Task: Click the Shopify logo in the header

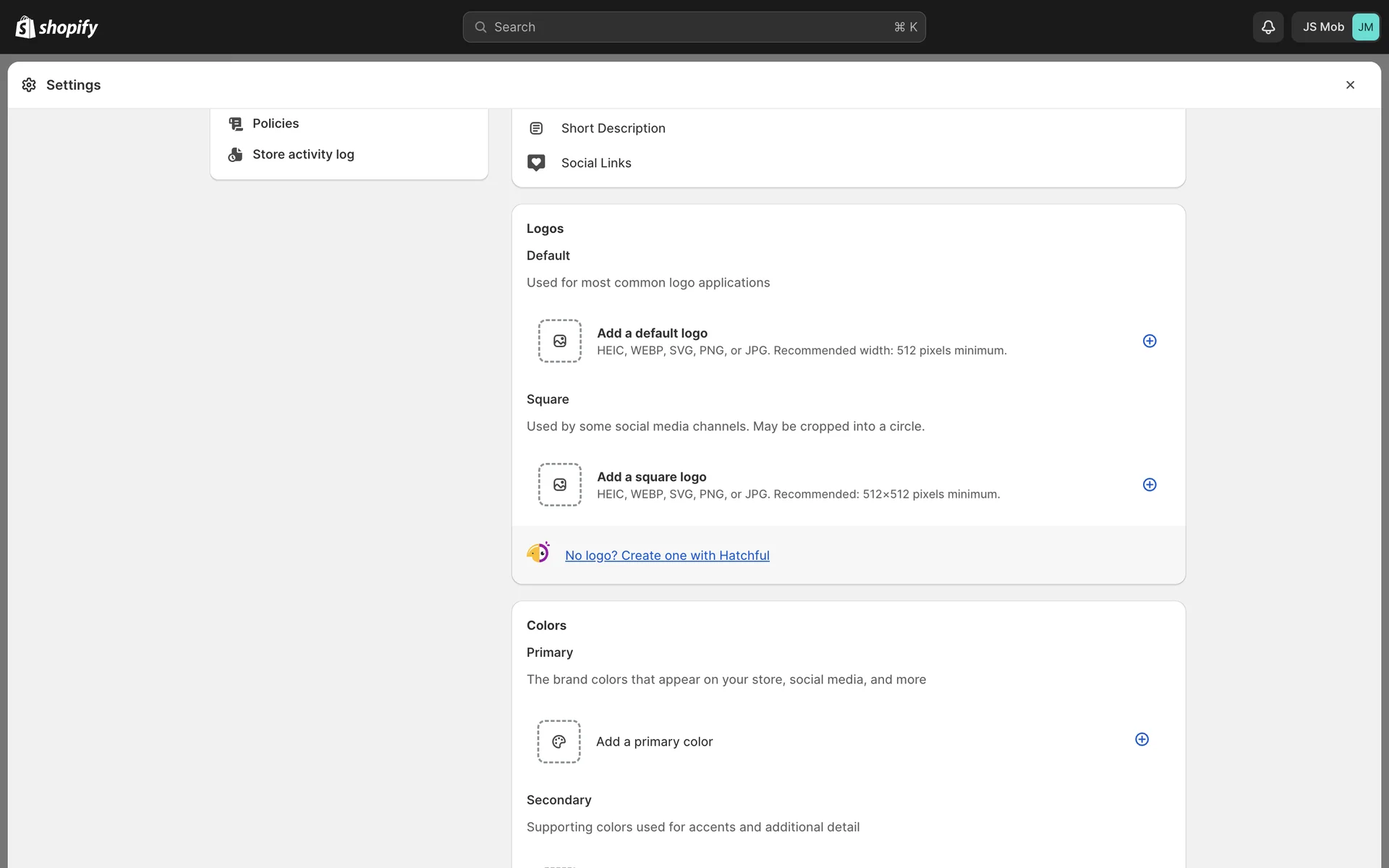Action: [x=56, y=27]
